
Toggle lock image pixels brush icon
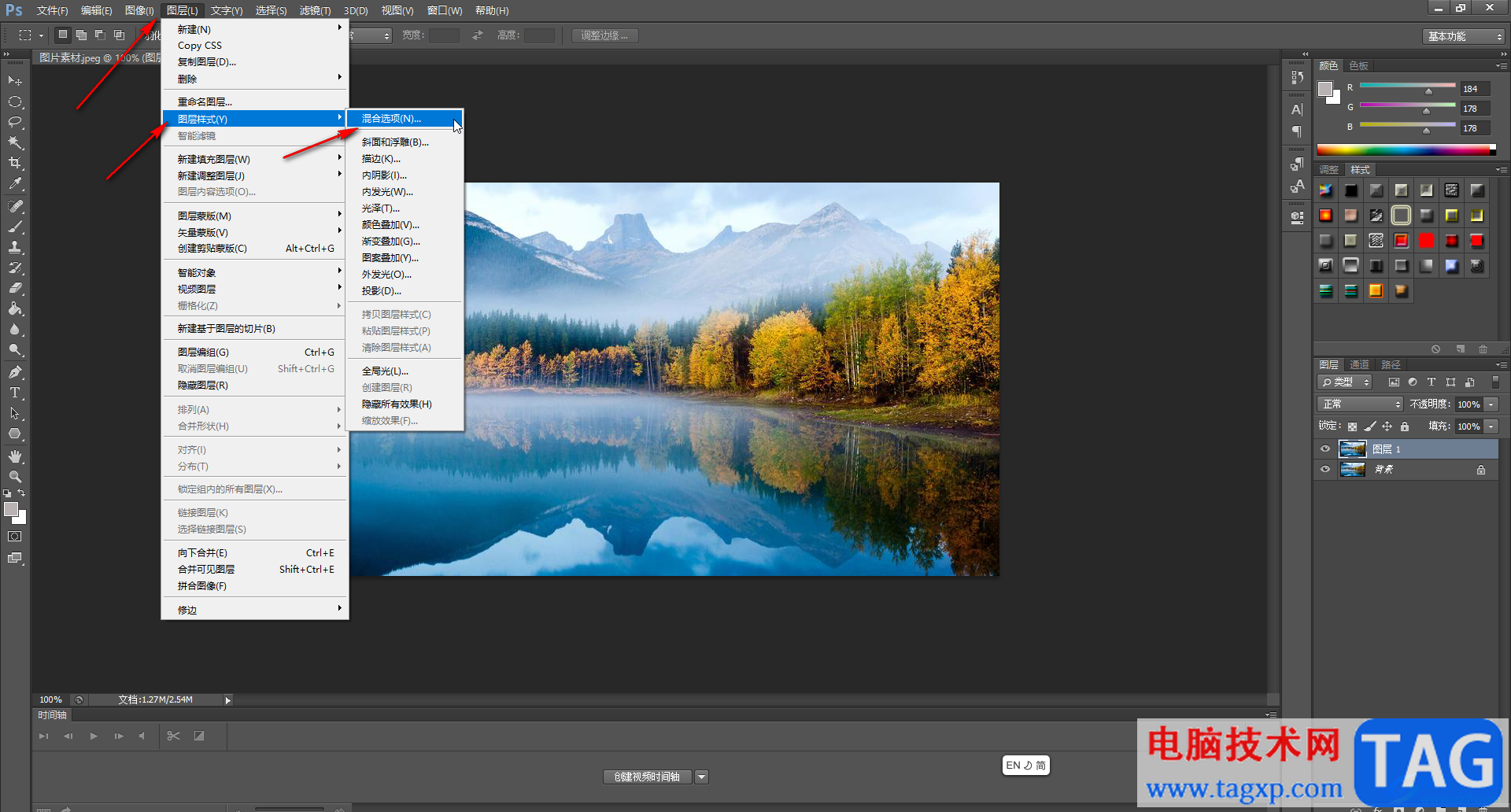click(1370, 426)
